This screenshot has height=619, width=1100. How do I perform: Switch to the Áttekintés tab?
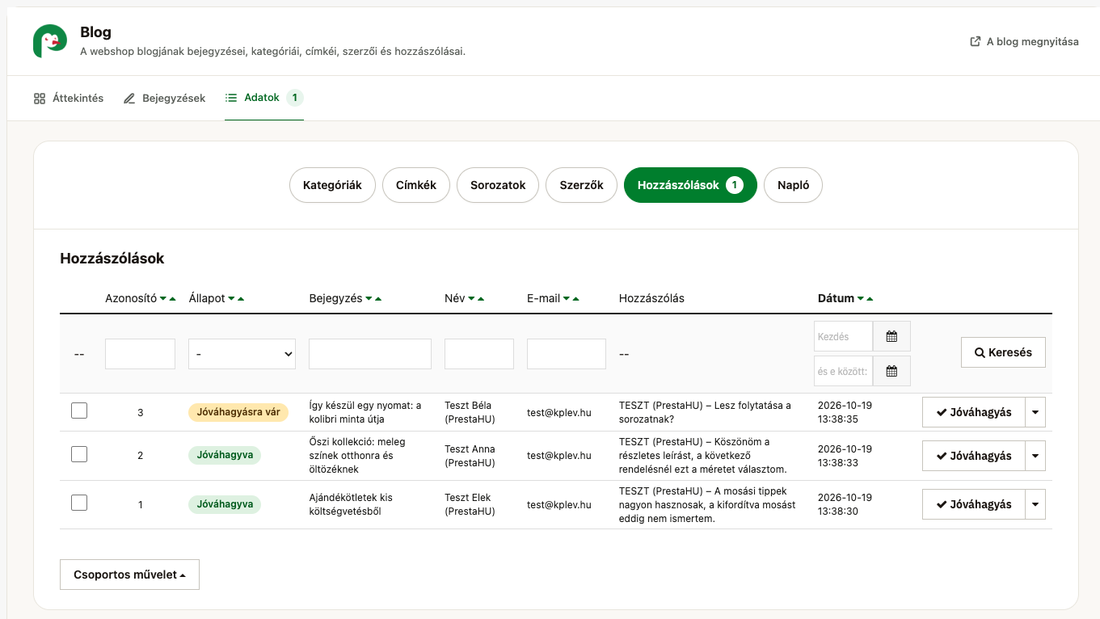(x=69, y=98)
